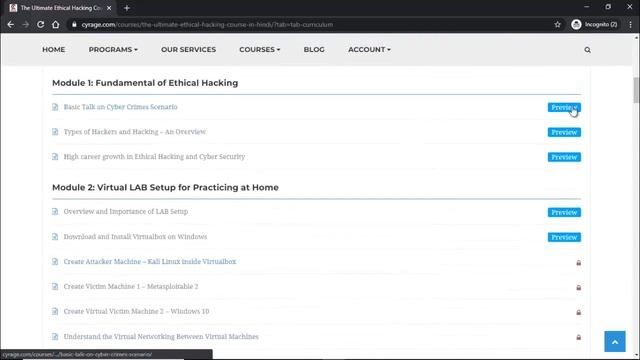Open Types of Hackers and Hacking lesson link
This screenshot has height=360, width=640.
coord(135,132)
